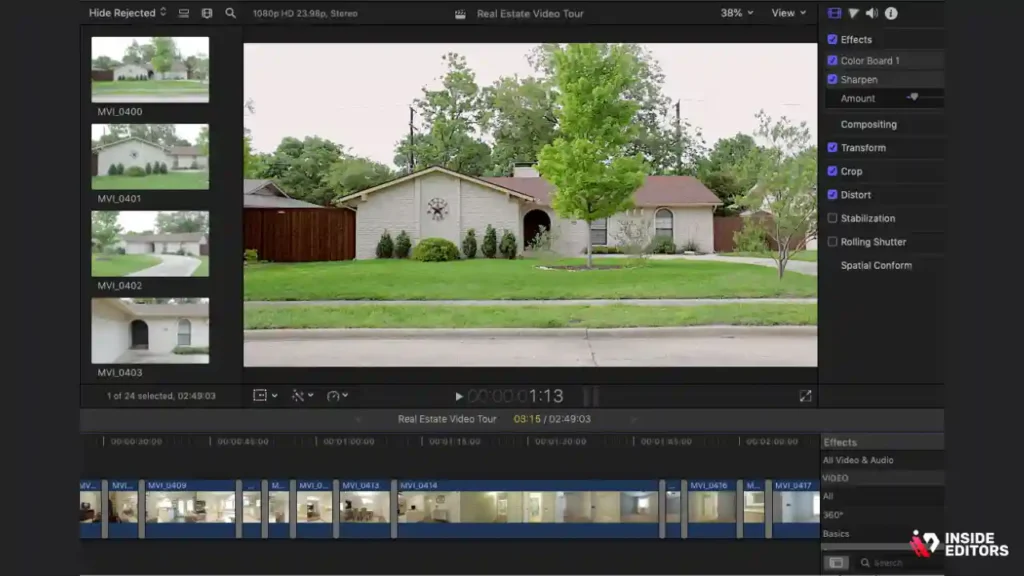Open the 38% zoom dropdown

tap(737, 13)
